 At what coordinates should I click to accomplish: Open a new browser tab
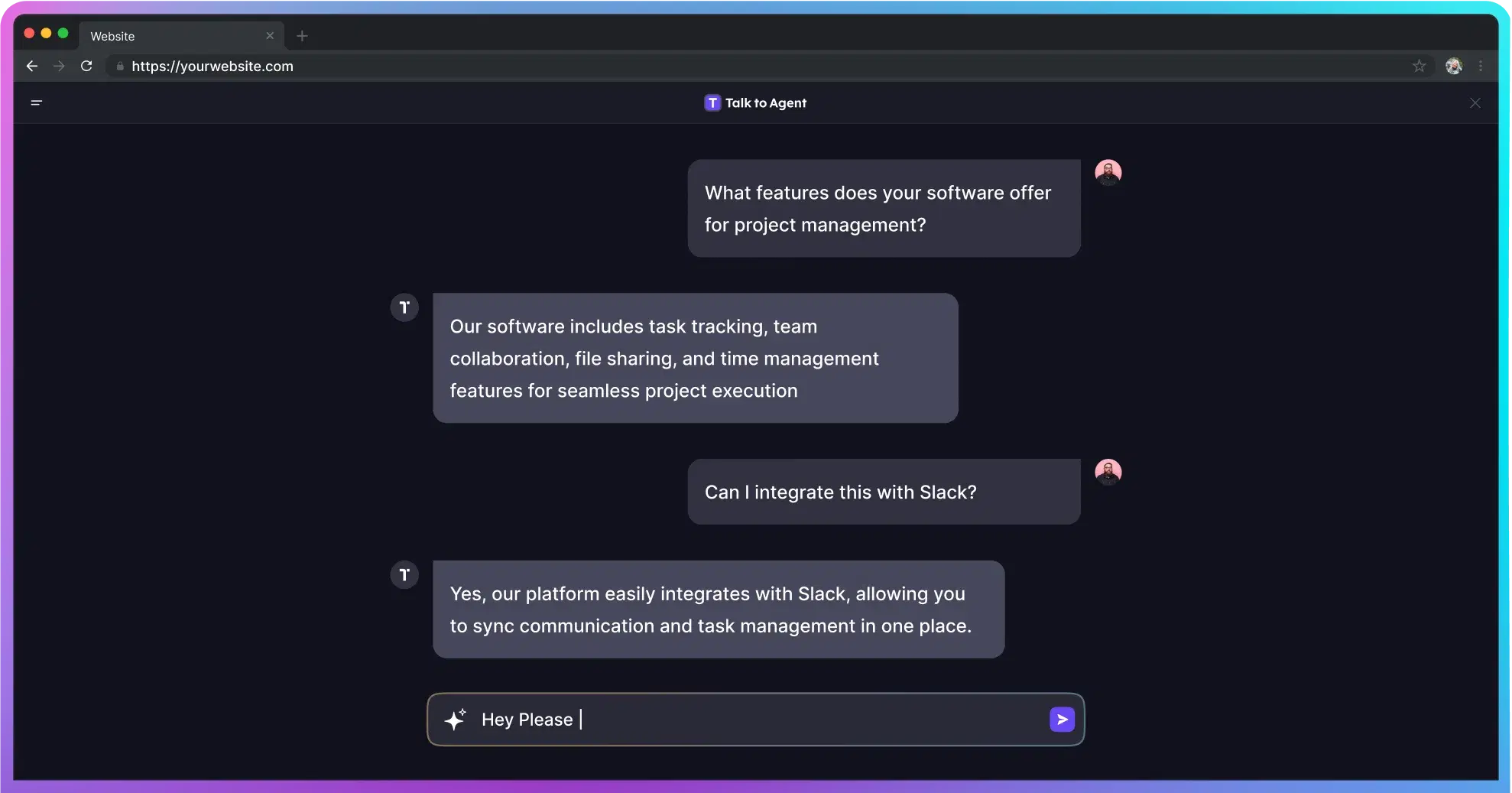coord(302,36)
